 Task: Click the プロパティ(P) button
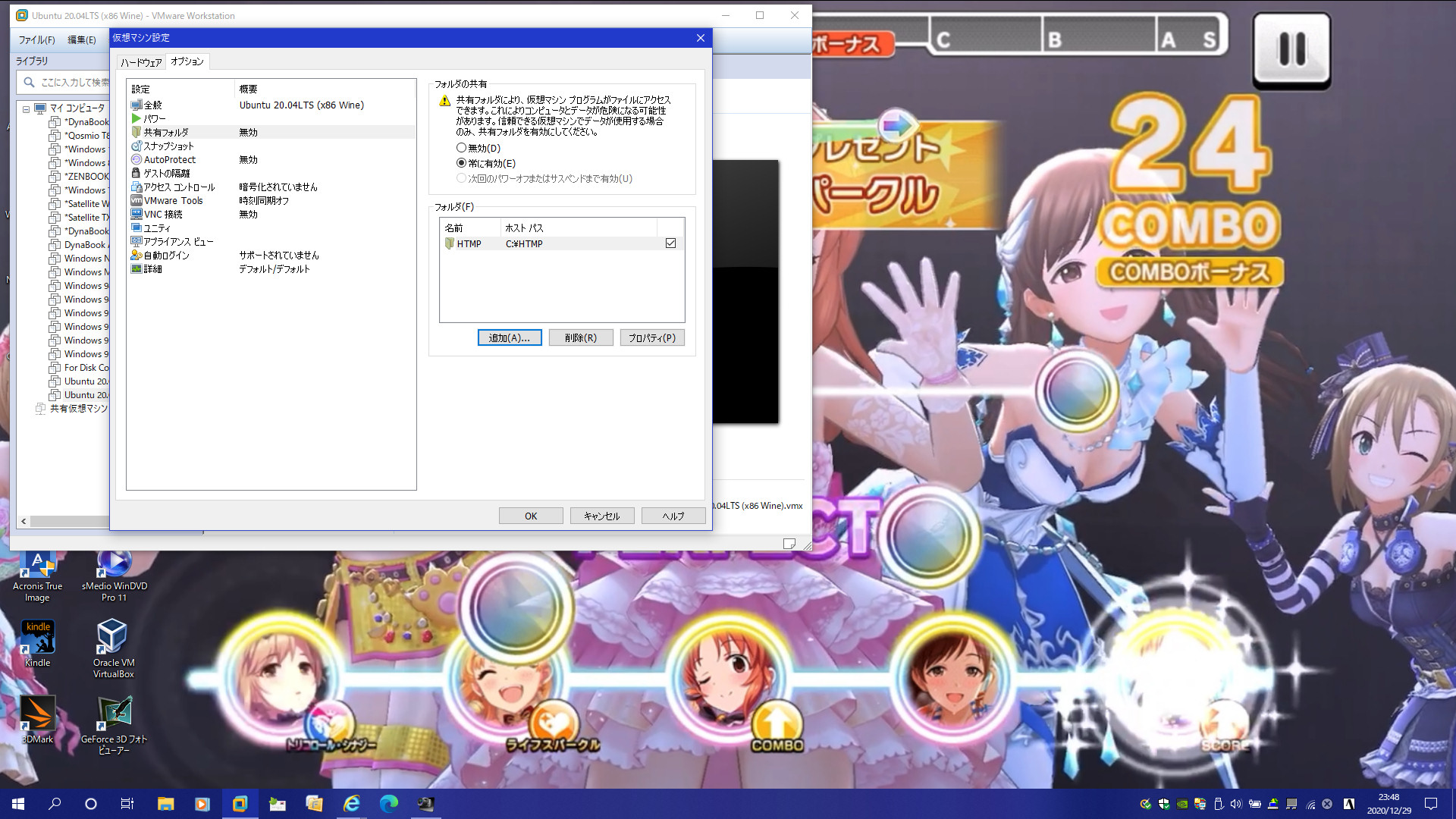[652, 337]
